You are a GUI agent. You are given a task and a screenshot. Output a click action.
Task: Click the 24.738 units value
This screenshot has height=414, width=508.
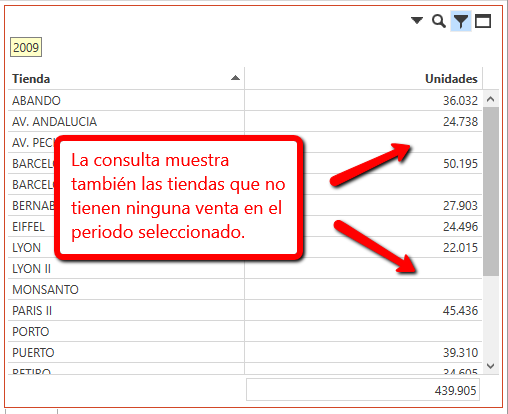coord(460,121)
